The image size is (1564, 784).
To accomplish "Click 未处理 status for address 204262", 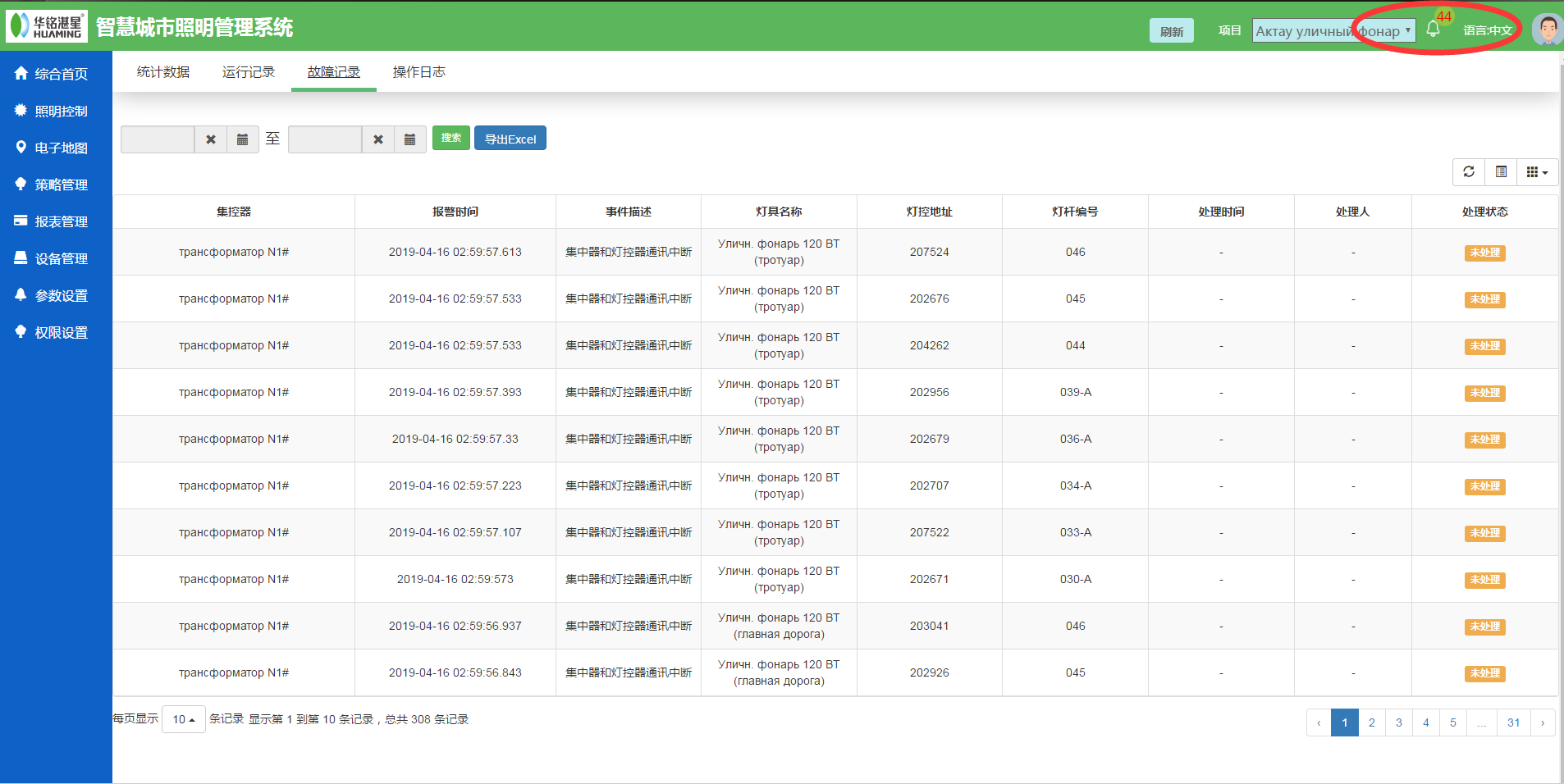I will (1485, 346).
